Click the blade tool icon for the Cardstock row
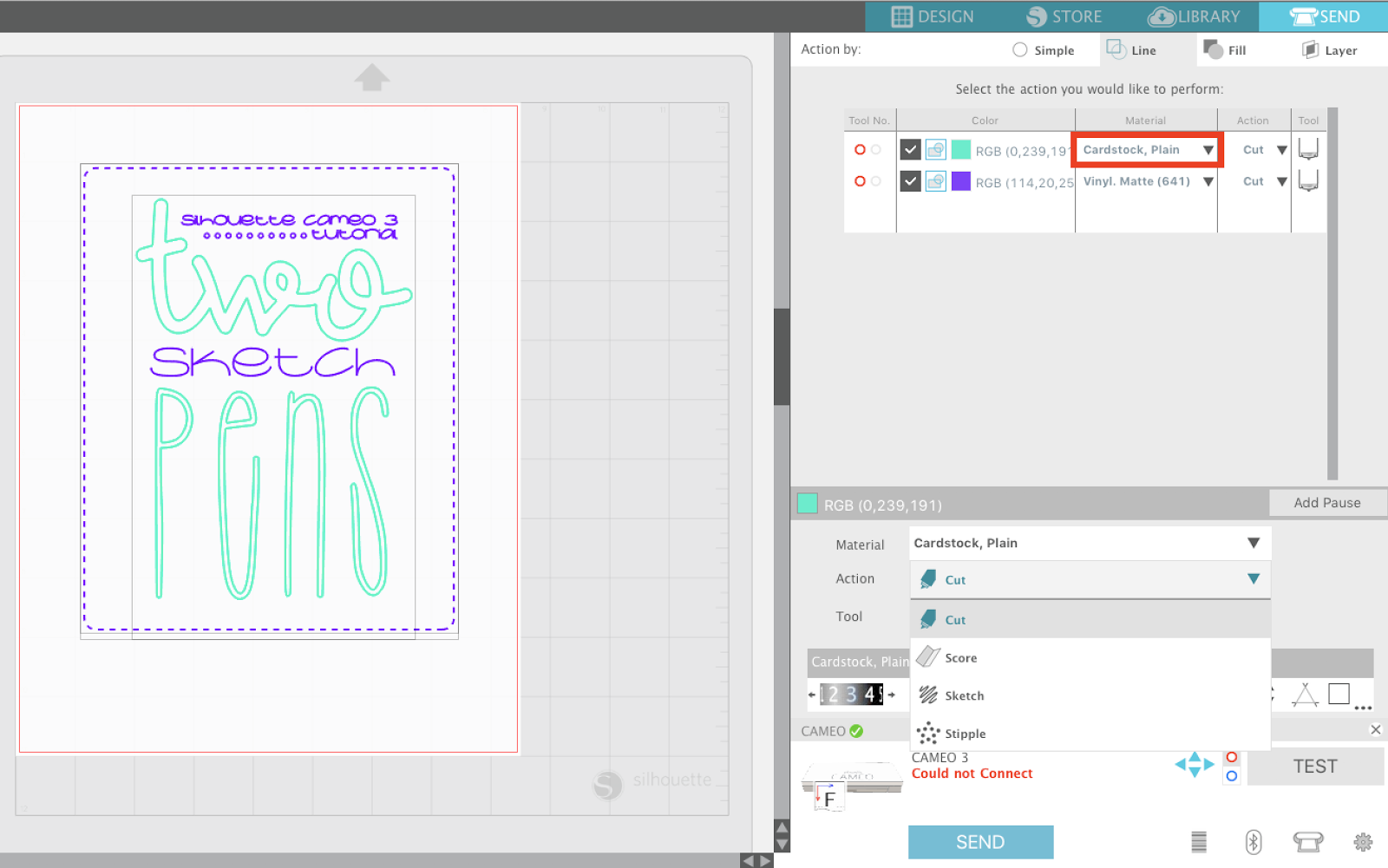Image resolution: width=1388 pixels, height=868 pixels. pyautogui.click(x=1308, y=148)
